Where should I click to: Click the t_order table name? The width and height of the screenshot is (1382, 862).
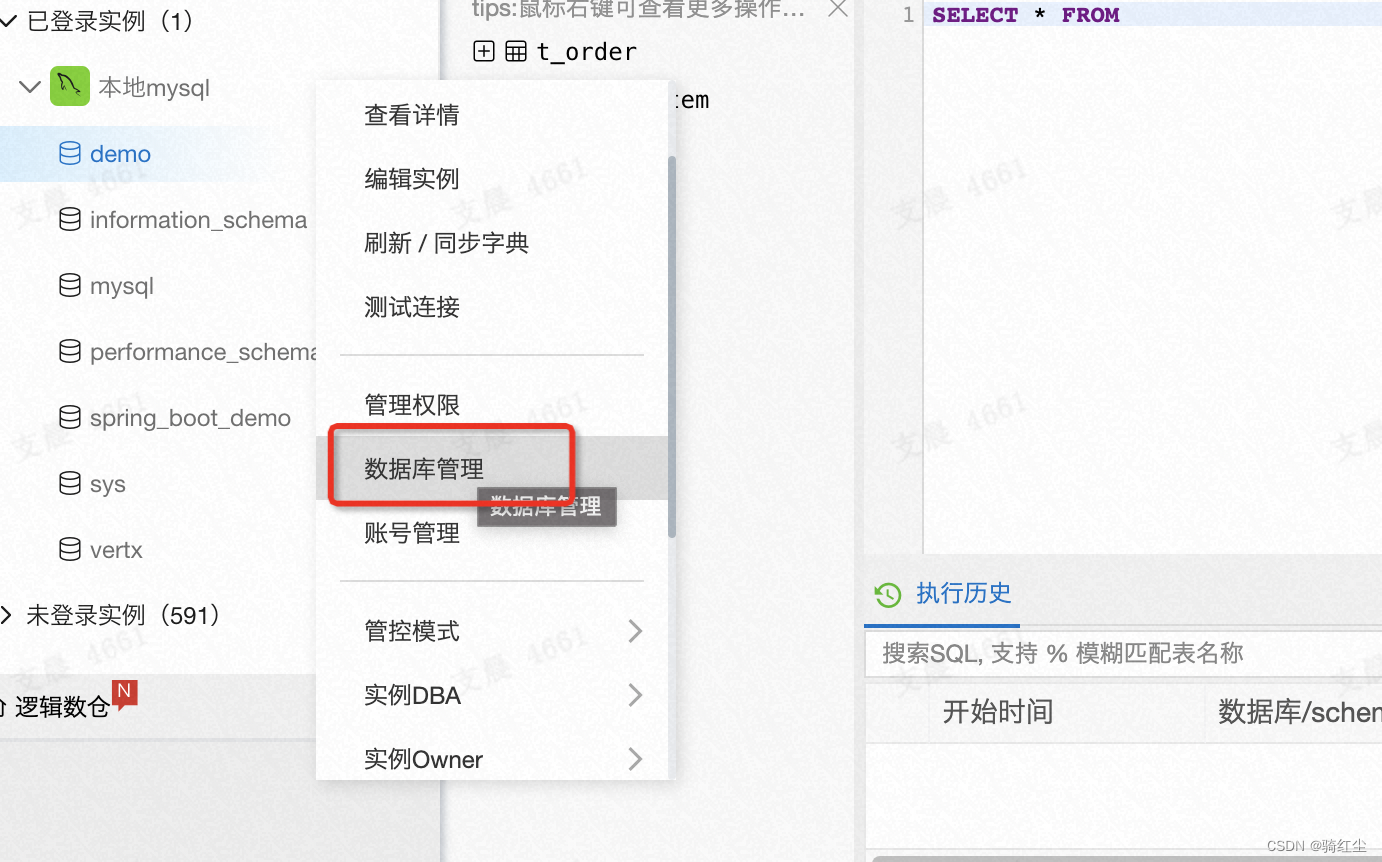587,52
